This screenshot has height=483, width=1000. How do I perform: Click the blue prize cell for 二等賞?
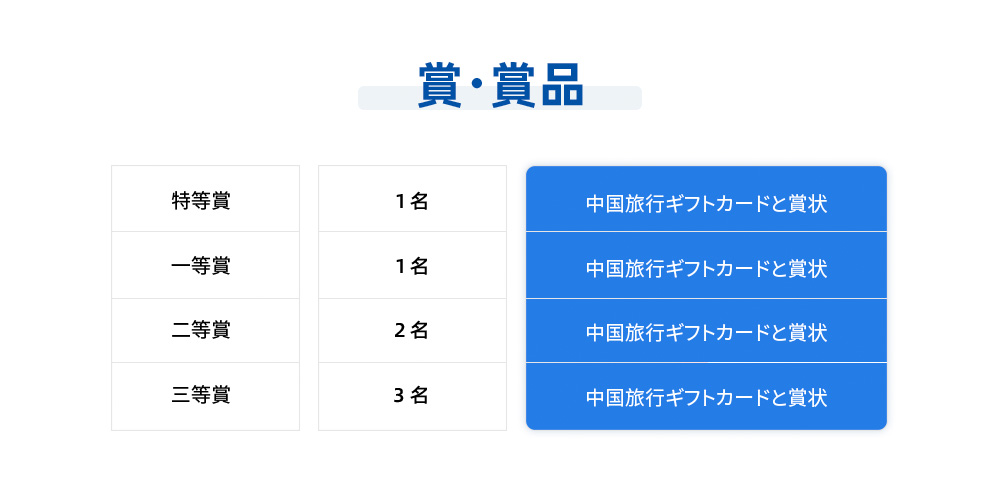[x=706, y=331]
